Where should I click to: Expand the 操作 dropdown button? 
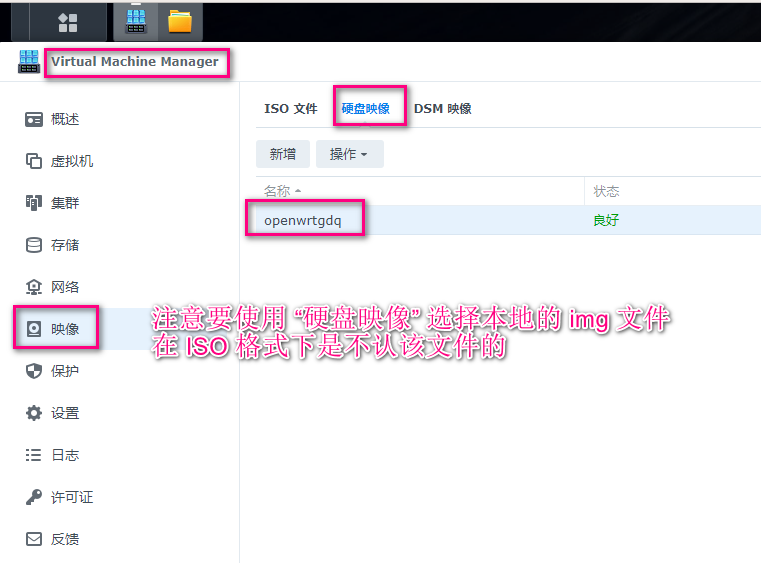349,154
